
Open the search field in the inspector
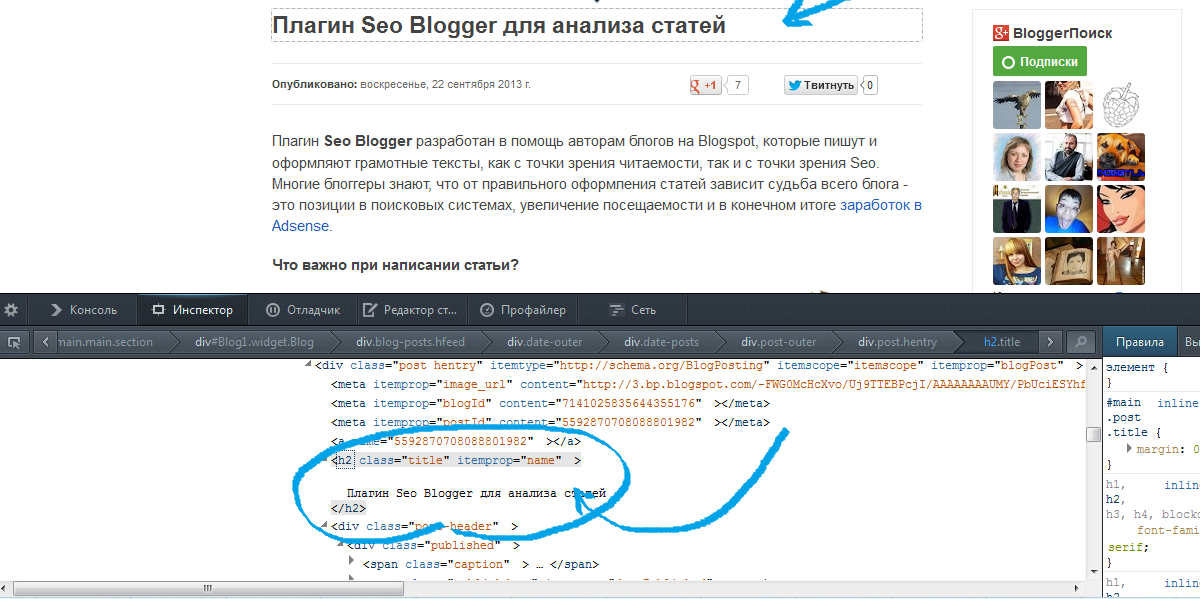pos(1079,342)
